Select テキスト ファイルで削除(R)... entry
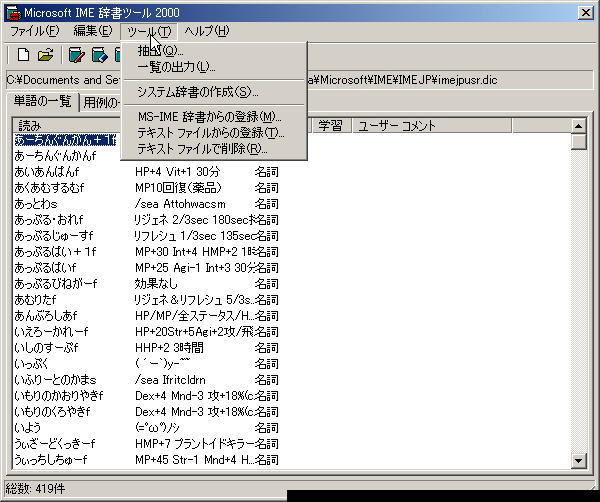 pyautogui.click(x=214, y=148)
